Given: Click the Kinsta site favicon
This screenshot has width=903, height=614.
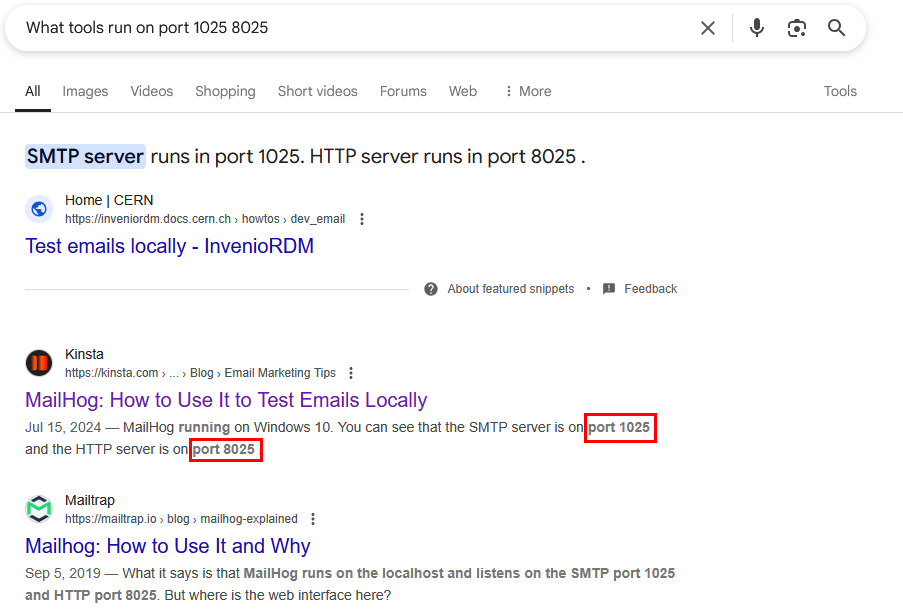Looking at the screenshot, I should 39,363.
